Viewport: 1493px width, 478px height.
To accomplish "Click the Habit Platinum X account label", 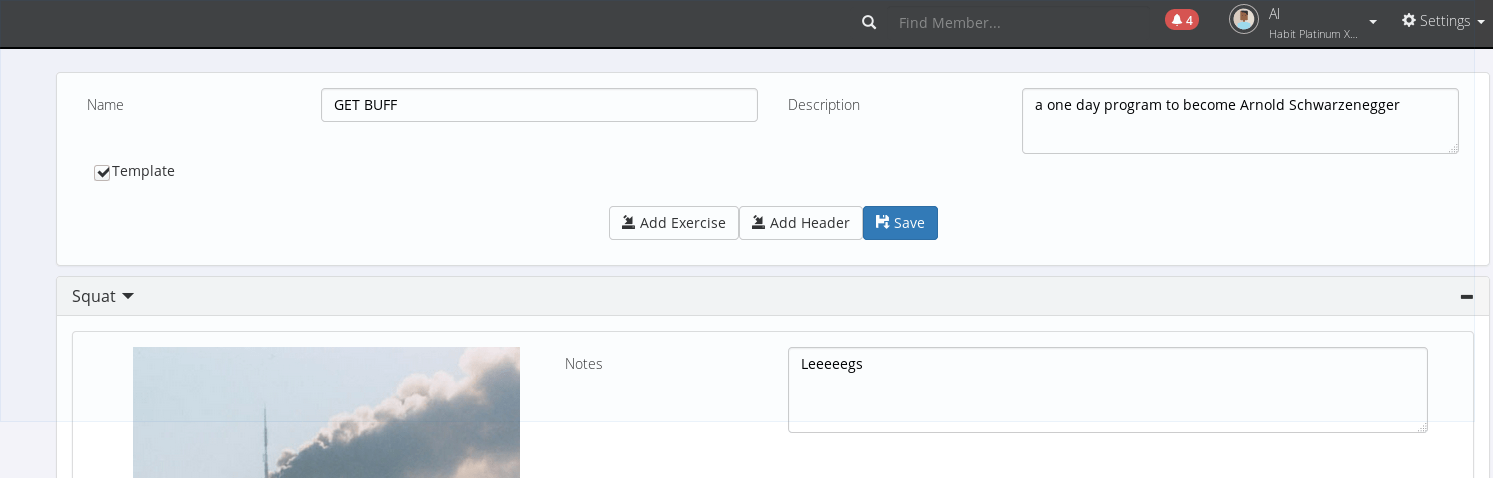I will [x=1313, y=34].
